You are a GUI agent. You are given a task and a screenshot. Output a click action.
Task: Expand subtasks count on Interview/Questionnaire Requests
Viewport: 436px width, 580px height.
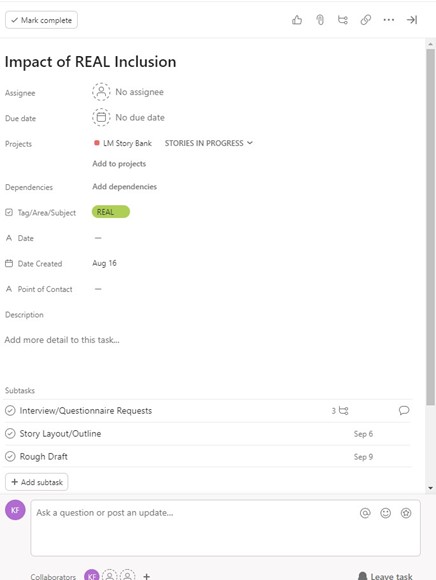click(x=340, y=411)
